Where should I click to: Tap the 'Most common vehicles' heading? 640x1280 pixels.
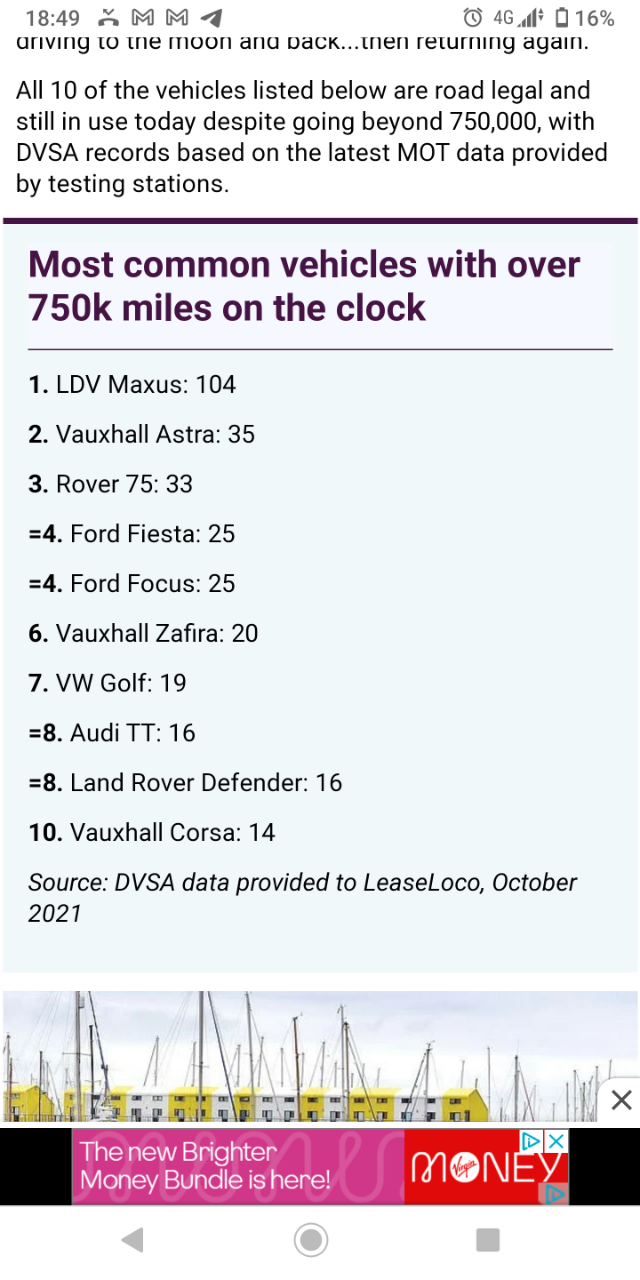304,286
